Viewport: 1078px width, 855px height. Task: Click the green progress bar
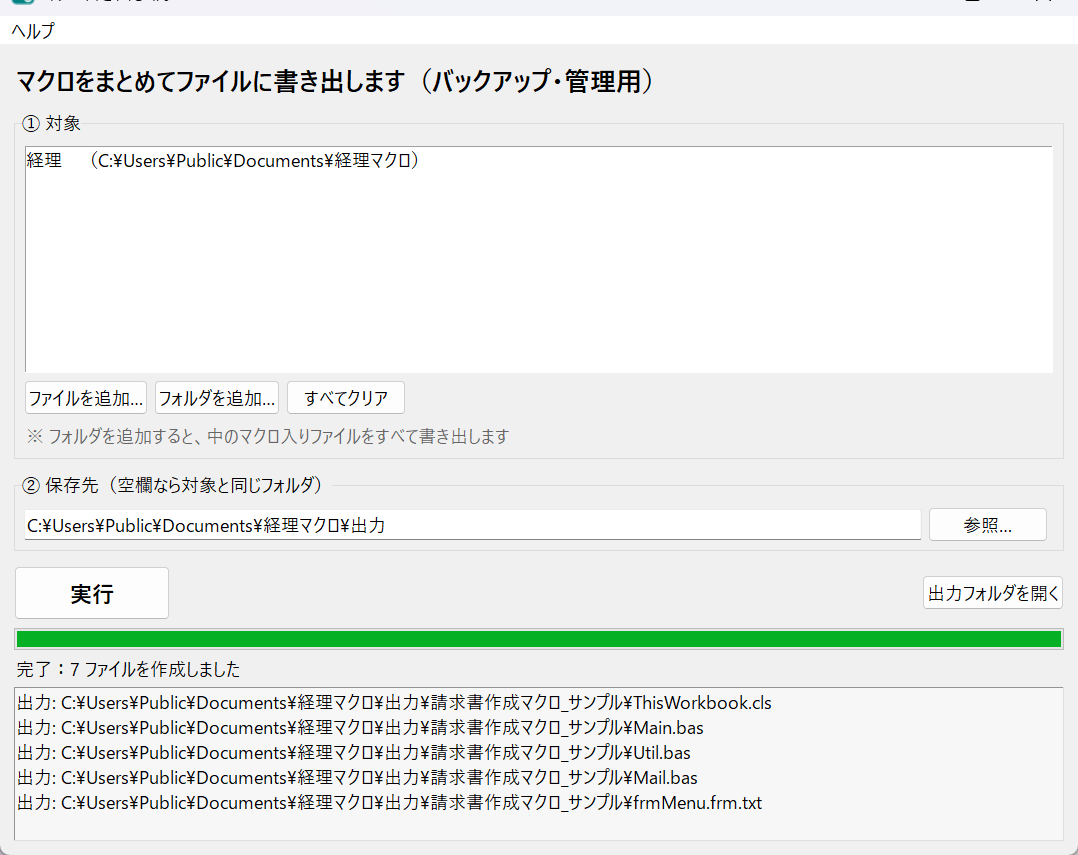coord(539,639)
